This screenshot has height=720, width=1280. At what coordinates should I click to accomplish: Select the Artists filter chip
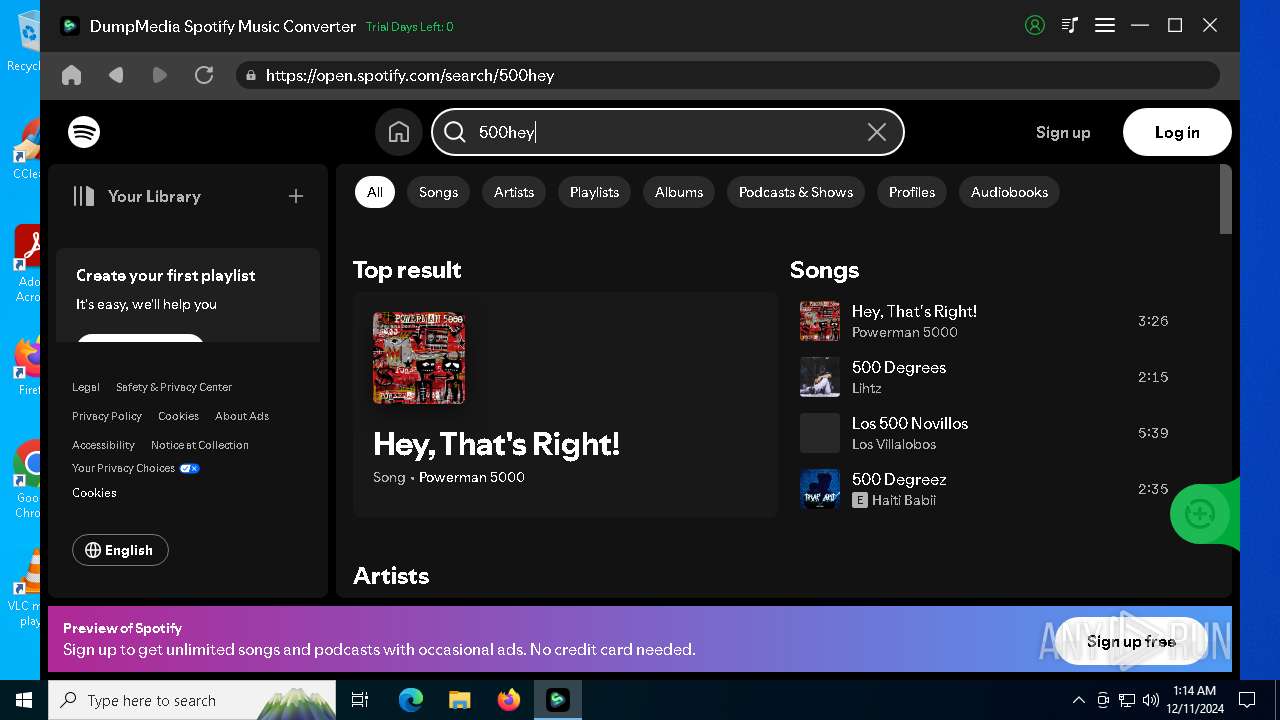(x=514, y=192)
